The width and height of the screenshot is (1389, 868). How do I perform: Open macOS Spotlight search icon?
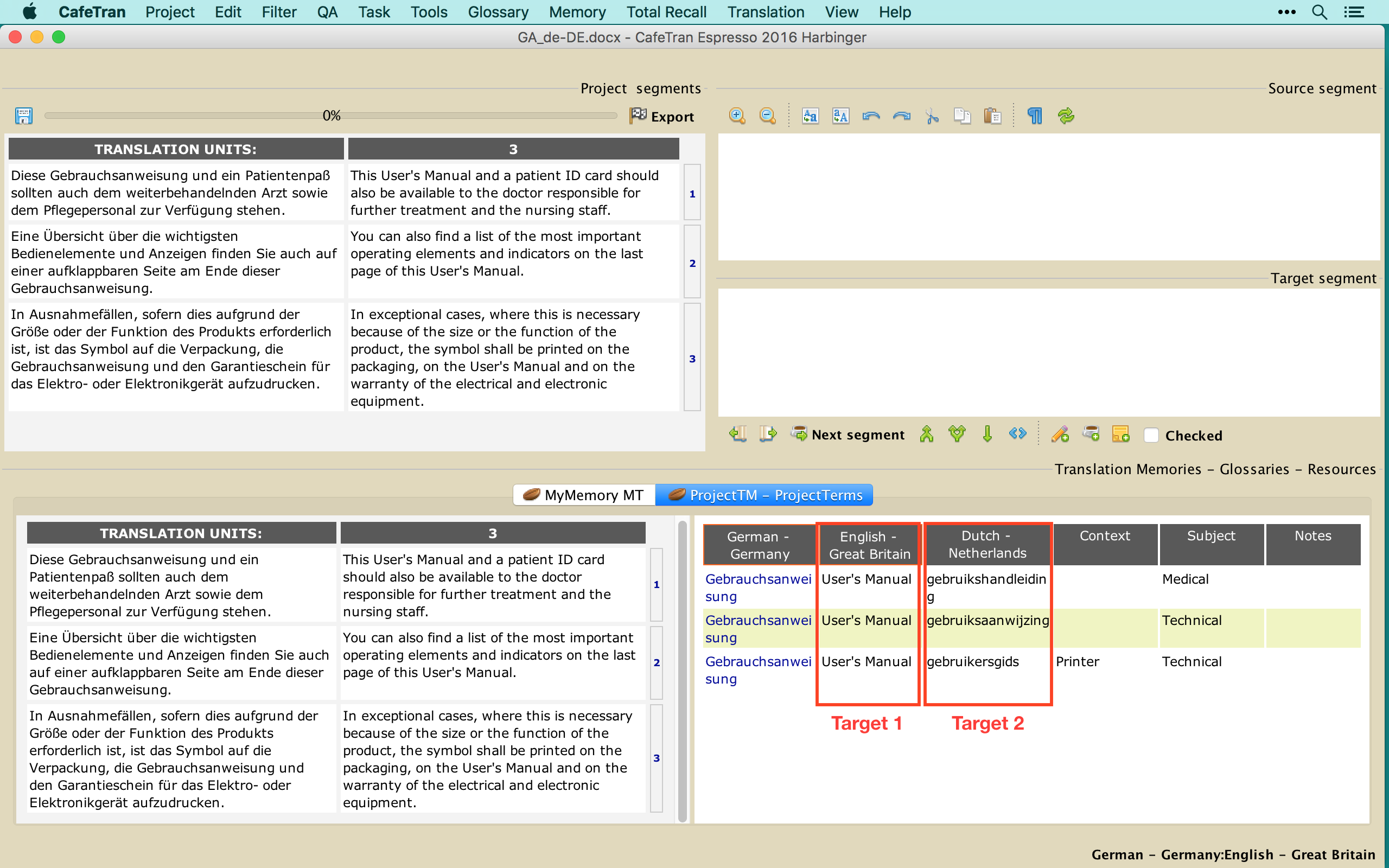pyautogui.click(x=1320, y=12)
